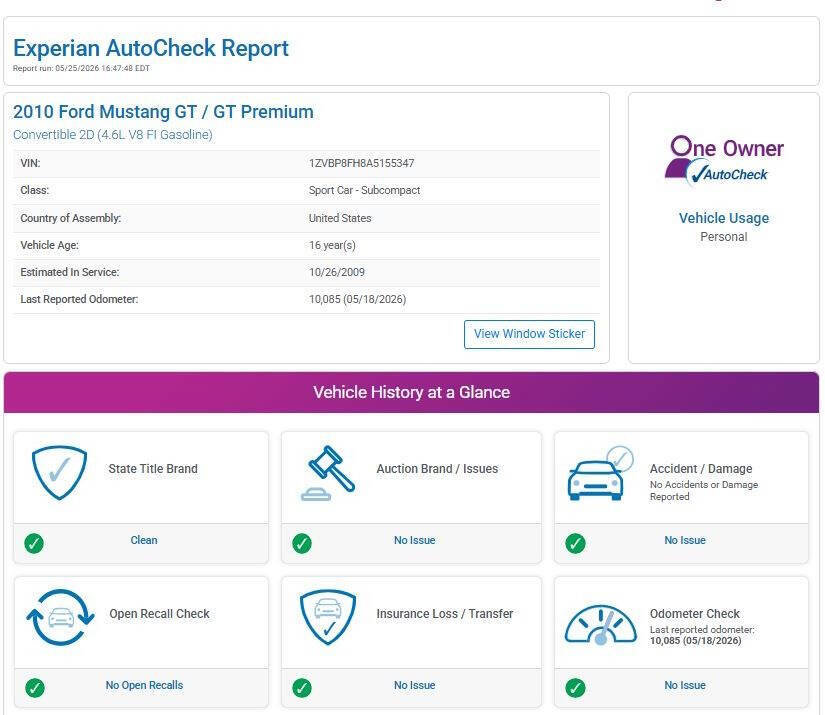Click the Auction Brand gavel icon
Viewport: 825px width, 715px height.
point(328,473)
